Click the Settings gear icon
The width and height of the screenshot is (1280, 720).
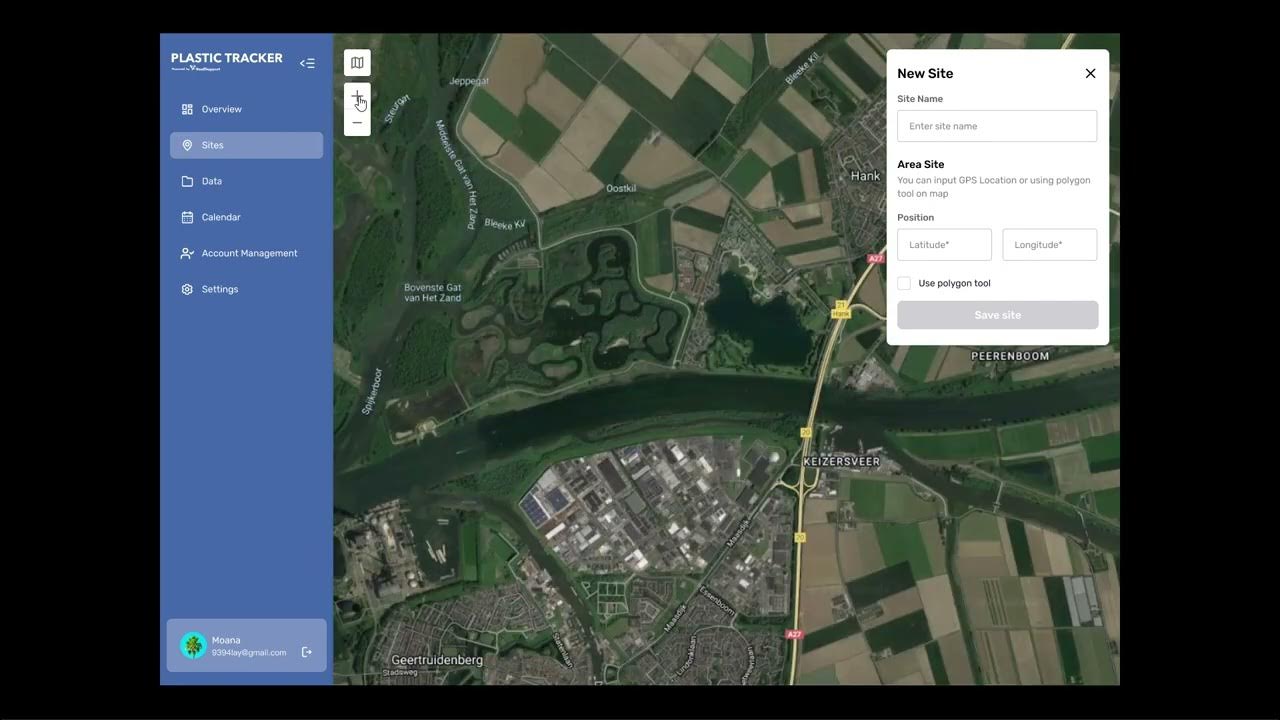187,289
